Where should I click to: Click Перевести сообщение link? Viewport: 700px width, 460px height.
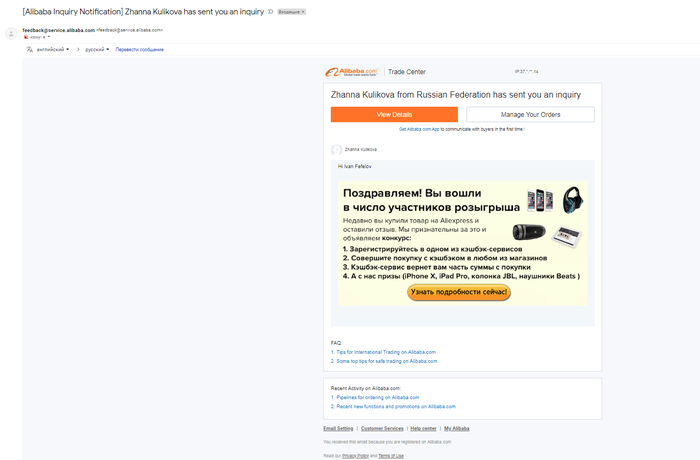tap(140, 50)
